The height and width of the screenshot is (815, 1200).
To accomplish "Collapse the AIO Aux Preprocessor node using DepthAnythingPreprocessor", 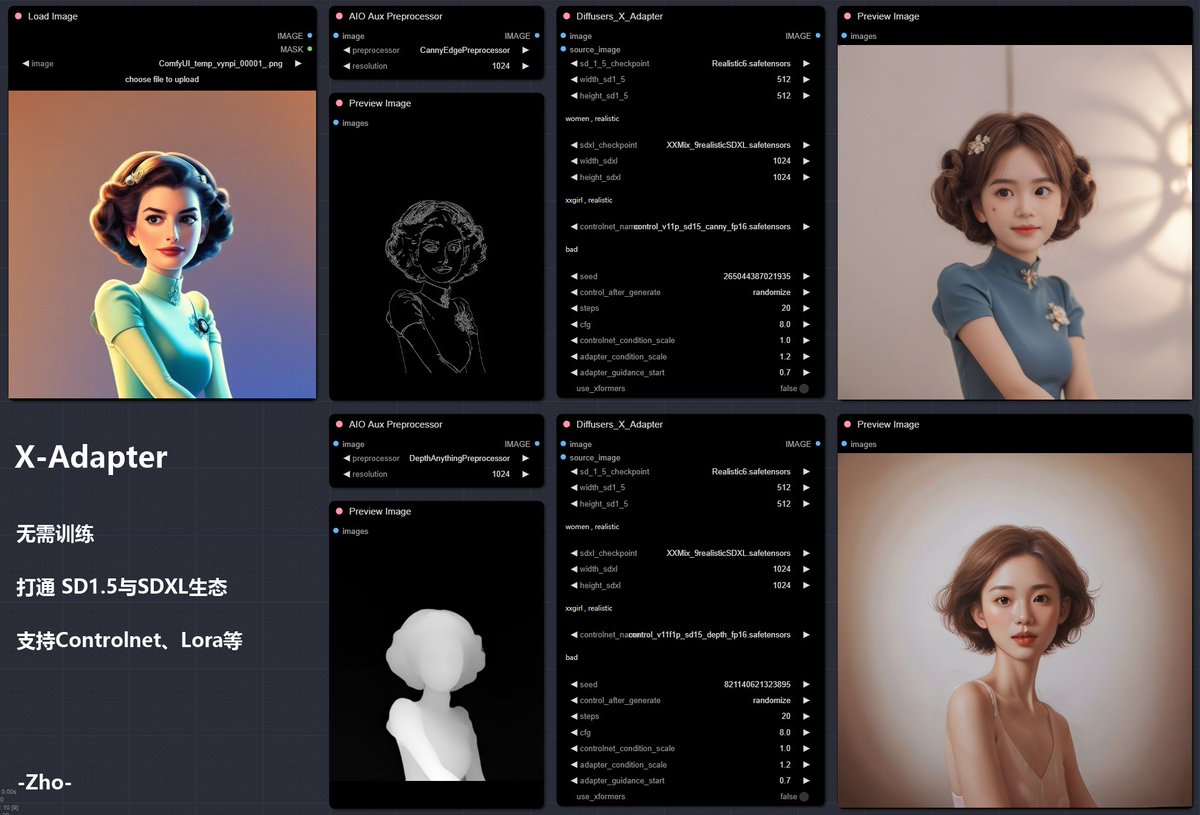I will 340,424.
